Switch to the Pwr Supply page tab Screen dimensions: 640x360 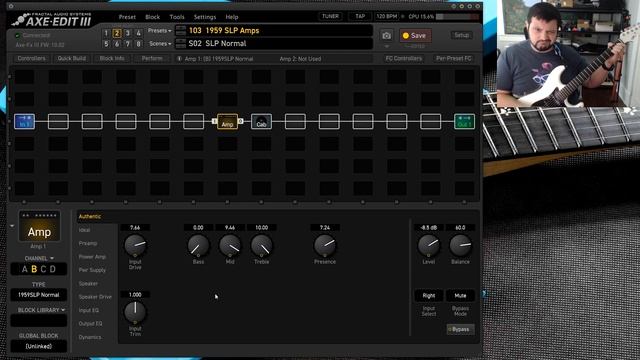pos(92,270)
